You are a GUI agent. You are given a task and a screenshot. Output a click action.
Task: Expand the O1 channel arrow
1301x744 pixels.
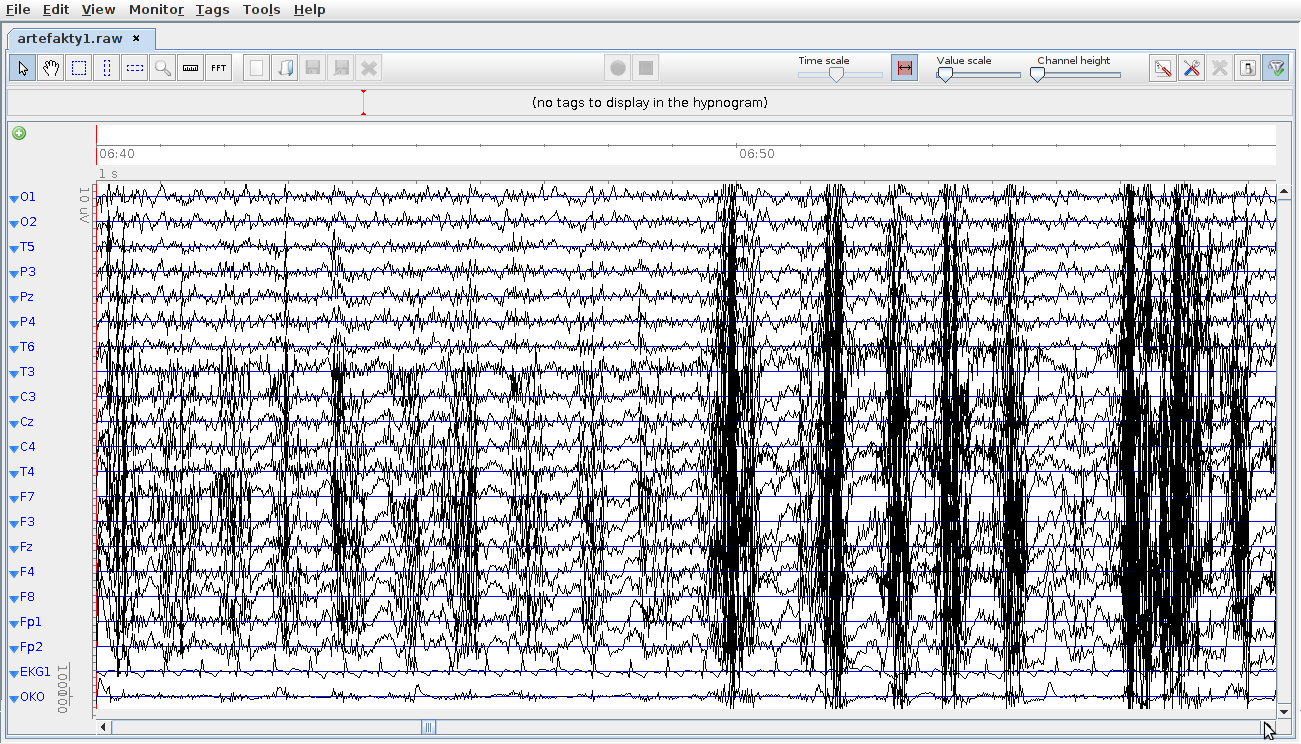click(x=14, y=198)
